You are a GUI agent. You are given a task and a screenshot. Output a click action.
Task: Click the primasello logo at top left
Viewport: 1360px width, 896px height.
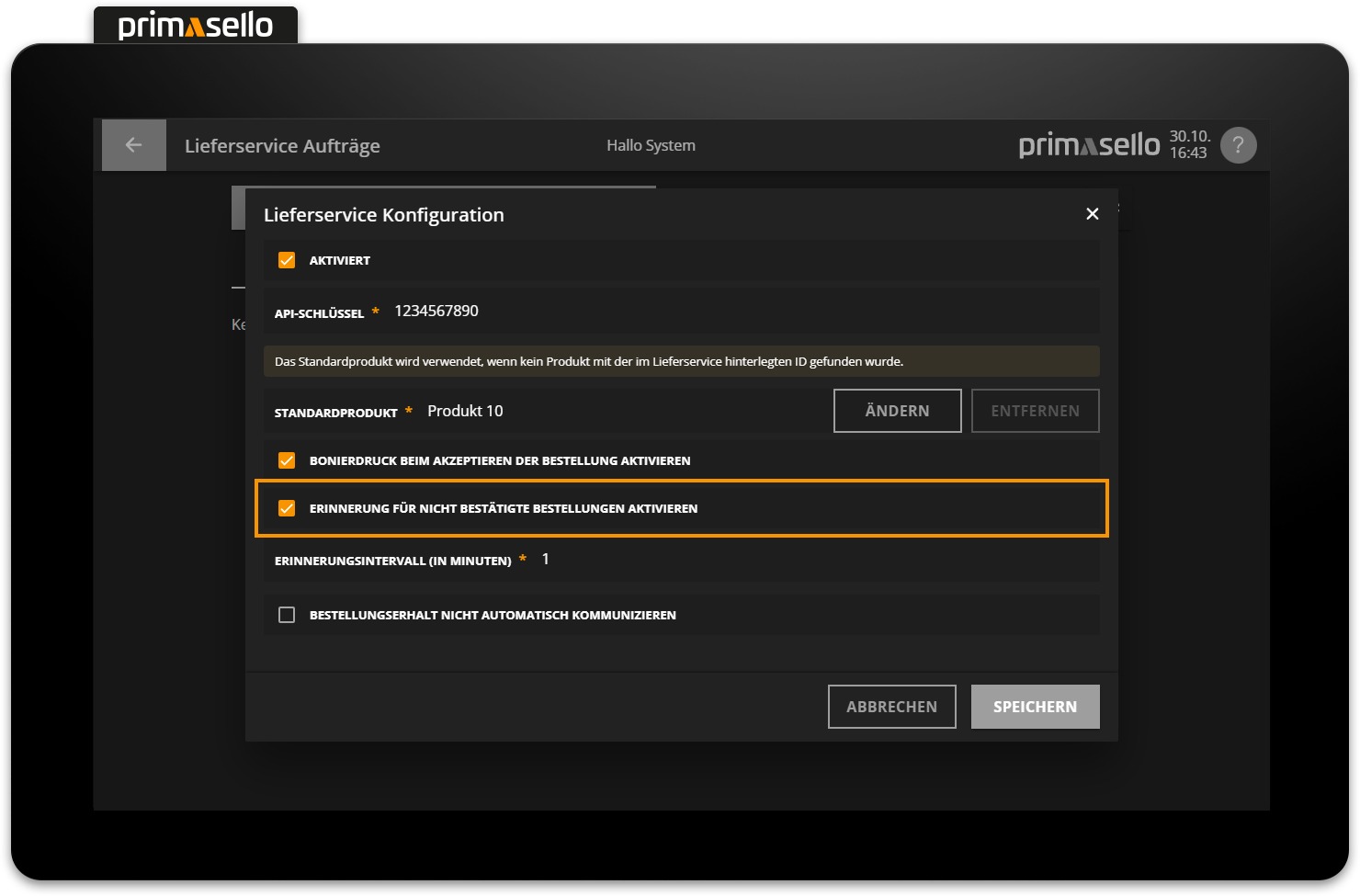point(195,25)
